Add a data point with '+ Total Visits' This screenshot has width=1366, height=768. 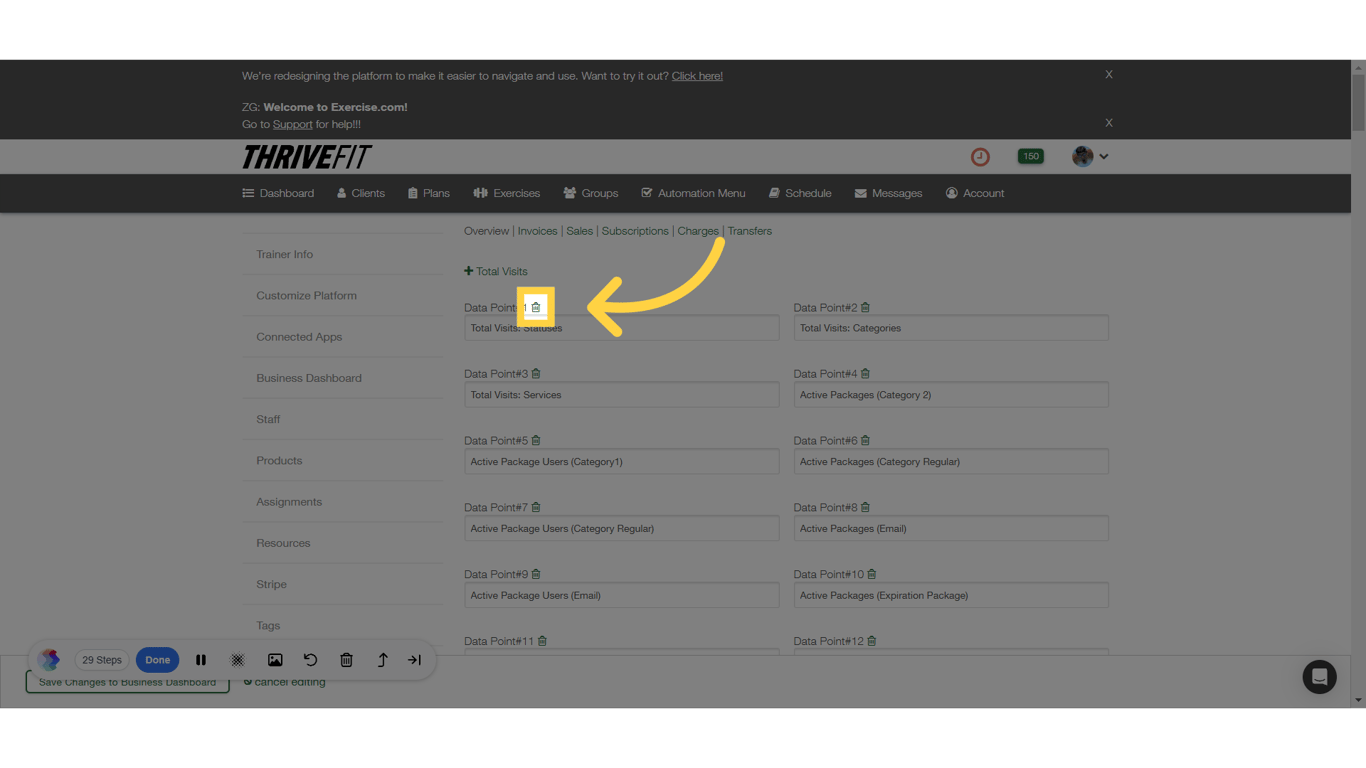496,271
